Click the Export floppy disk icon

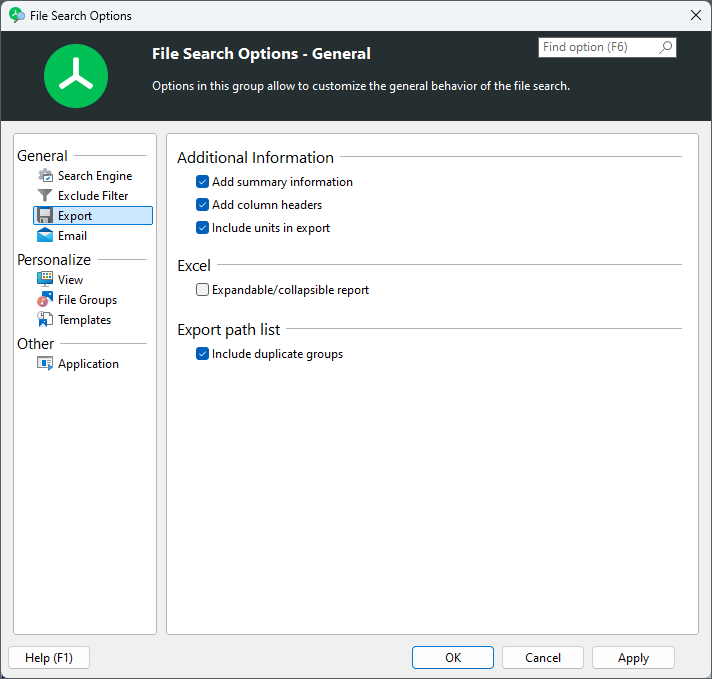pos(45,216)
